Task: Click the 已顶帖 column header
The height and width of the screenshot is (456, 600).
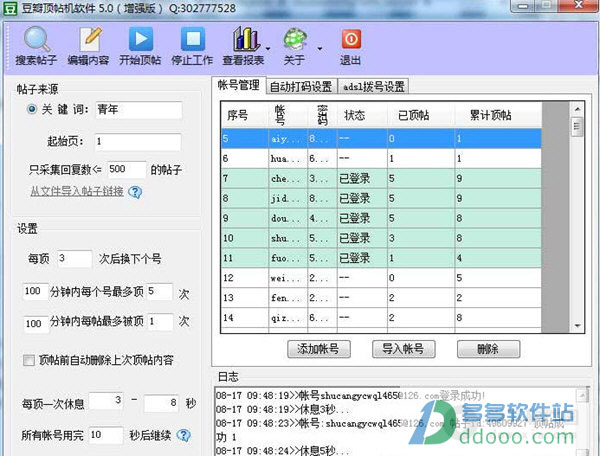Action: point(421,115)
